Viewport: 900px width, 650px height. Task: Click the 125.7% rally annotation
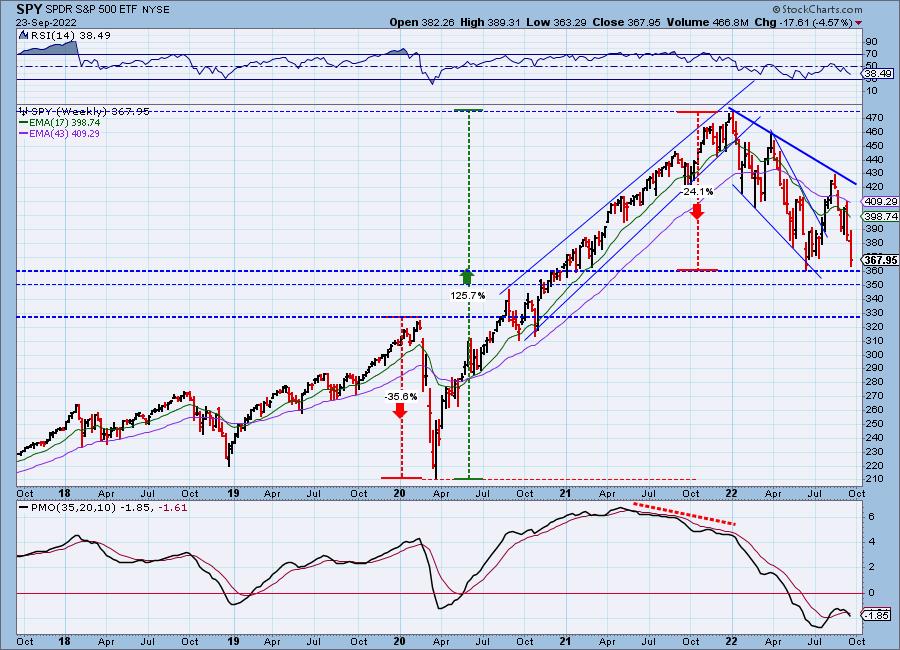pyautogui.click(x=468, y=296)
